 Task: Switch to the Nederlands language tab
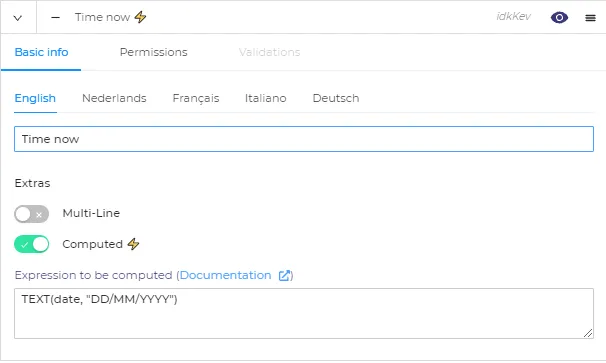click(114, 98)
